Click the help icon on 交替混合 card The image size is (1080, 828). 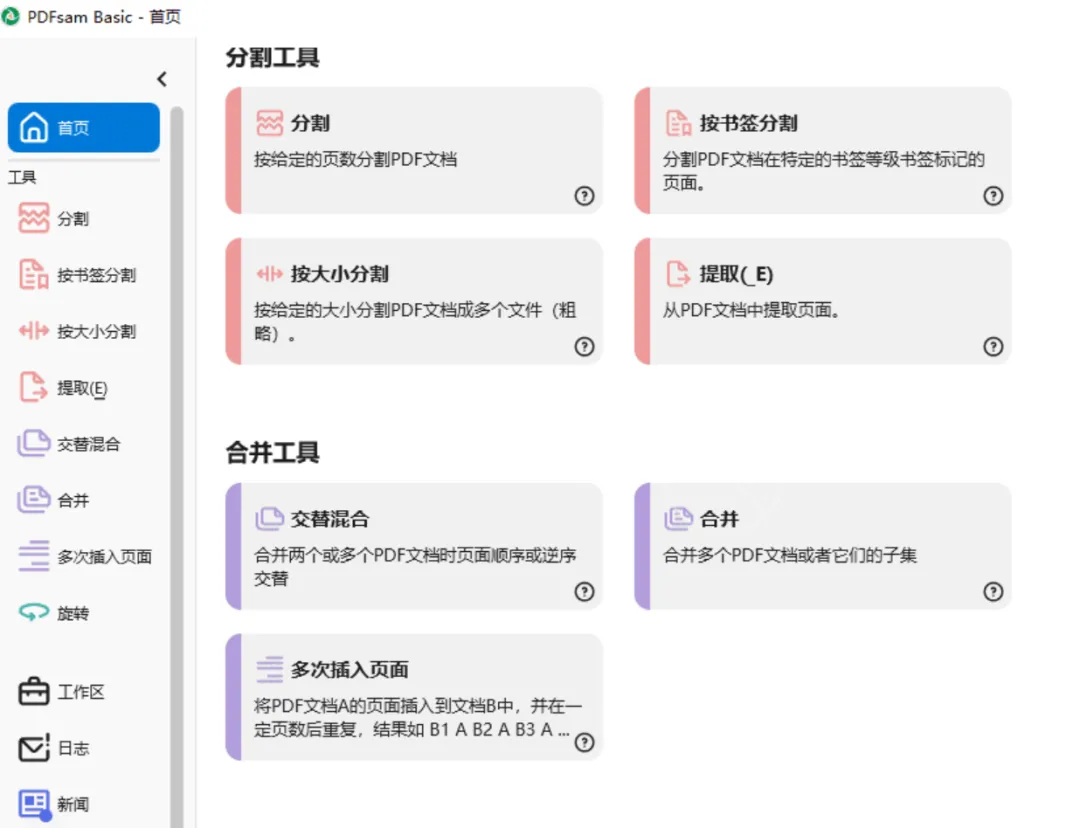(585, 592)
